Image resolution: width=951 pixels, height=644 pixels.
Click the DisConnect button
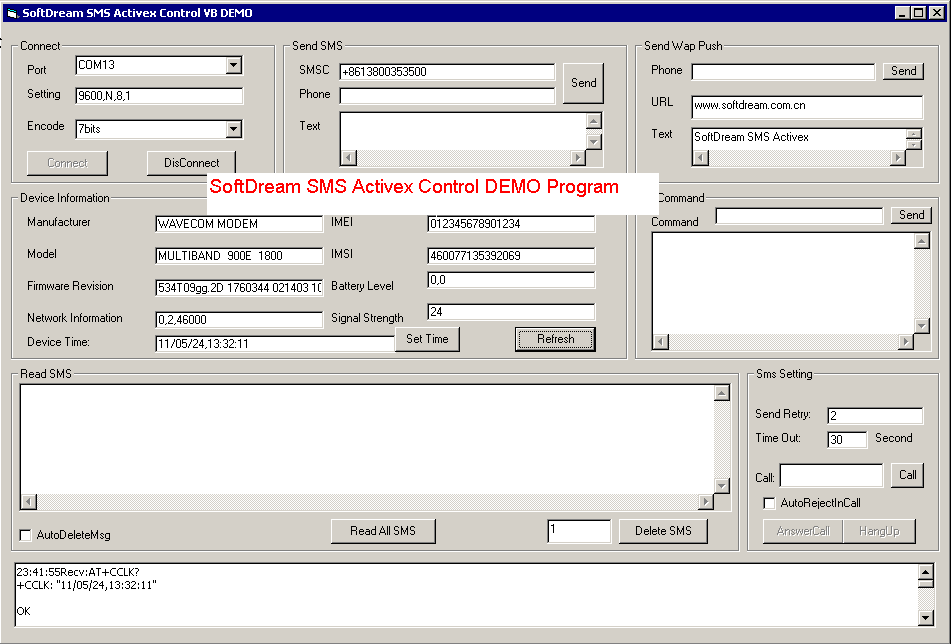192,163
